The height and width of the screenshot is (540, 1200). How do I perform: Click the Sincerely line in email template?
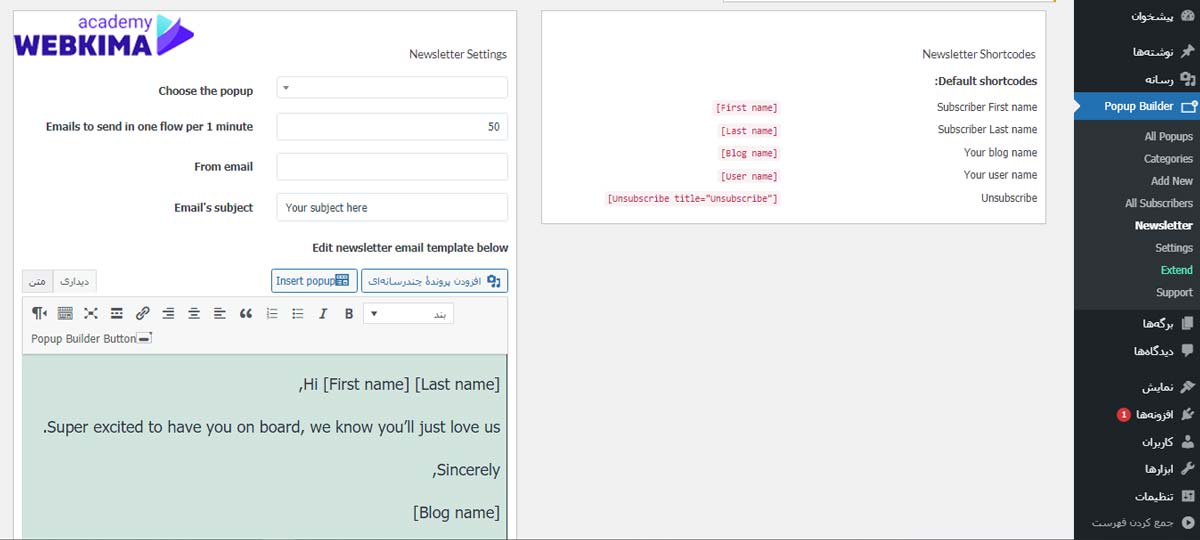point(466,470)
